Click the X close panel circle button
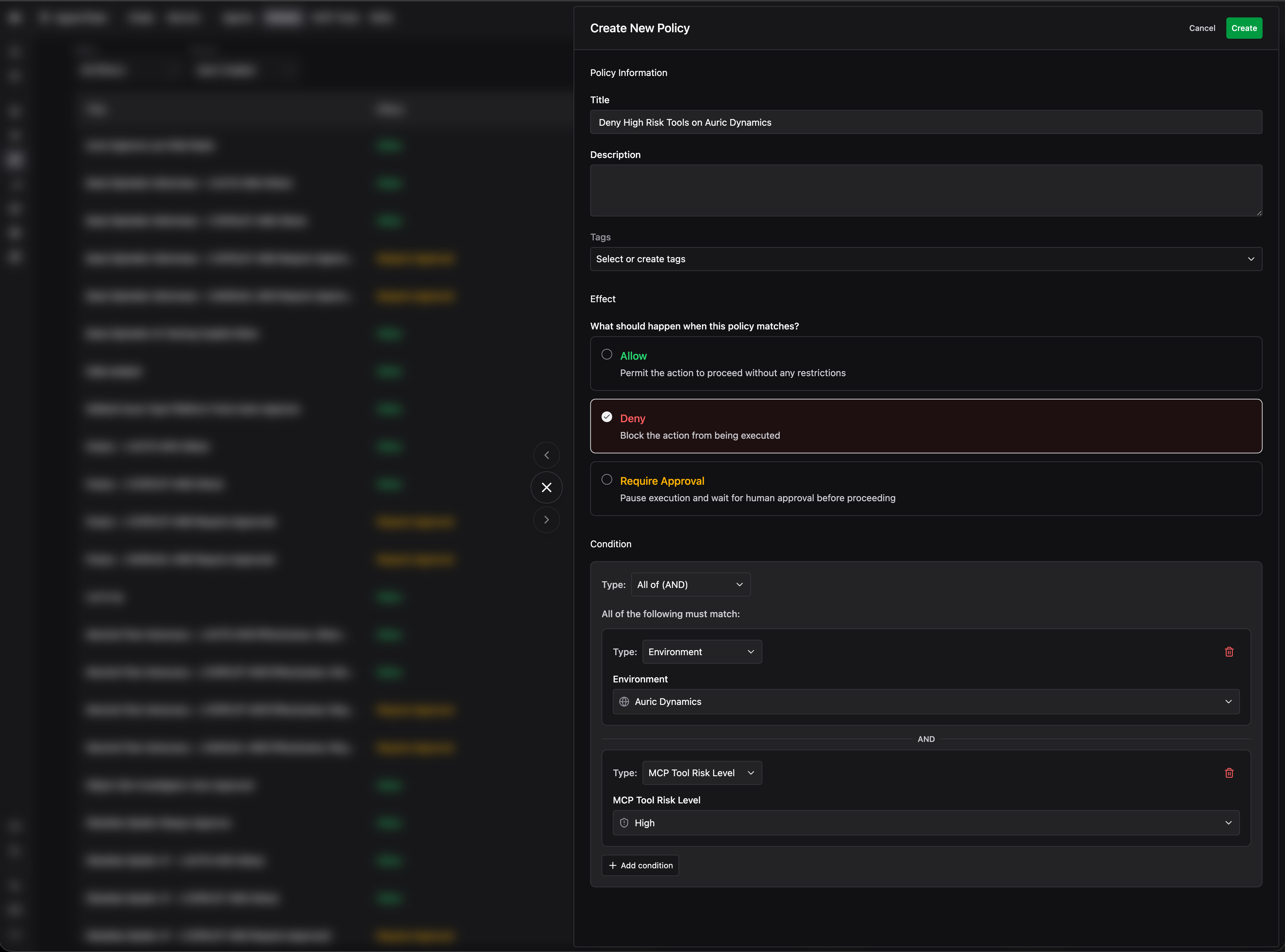The width and height of the screenshot is (1285, 952). click(546, 487)
